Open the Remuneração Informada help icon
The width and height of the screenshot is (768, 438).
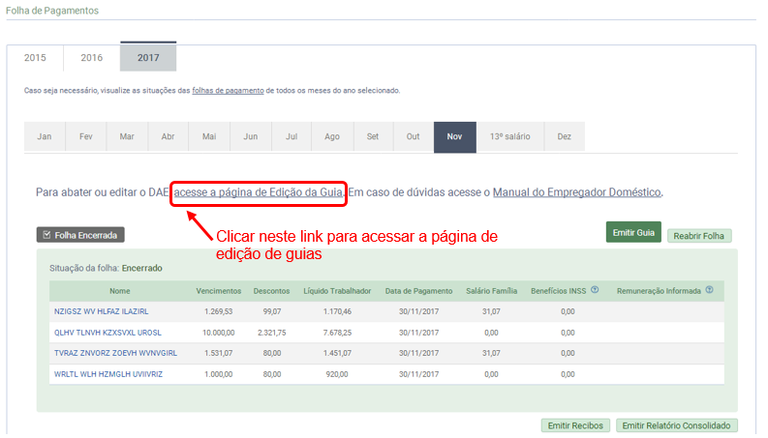(709, 290)
